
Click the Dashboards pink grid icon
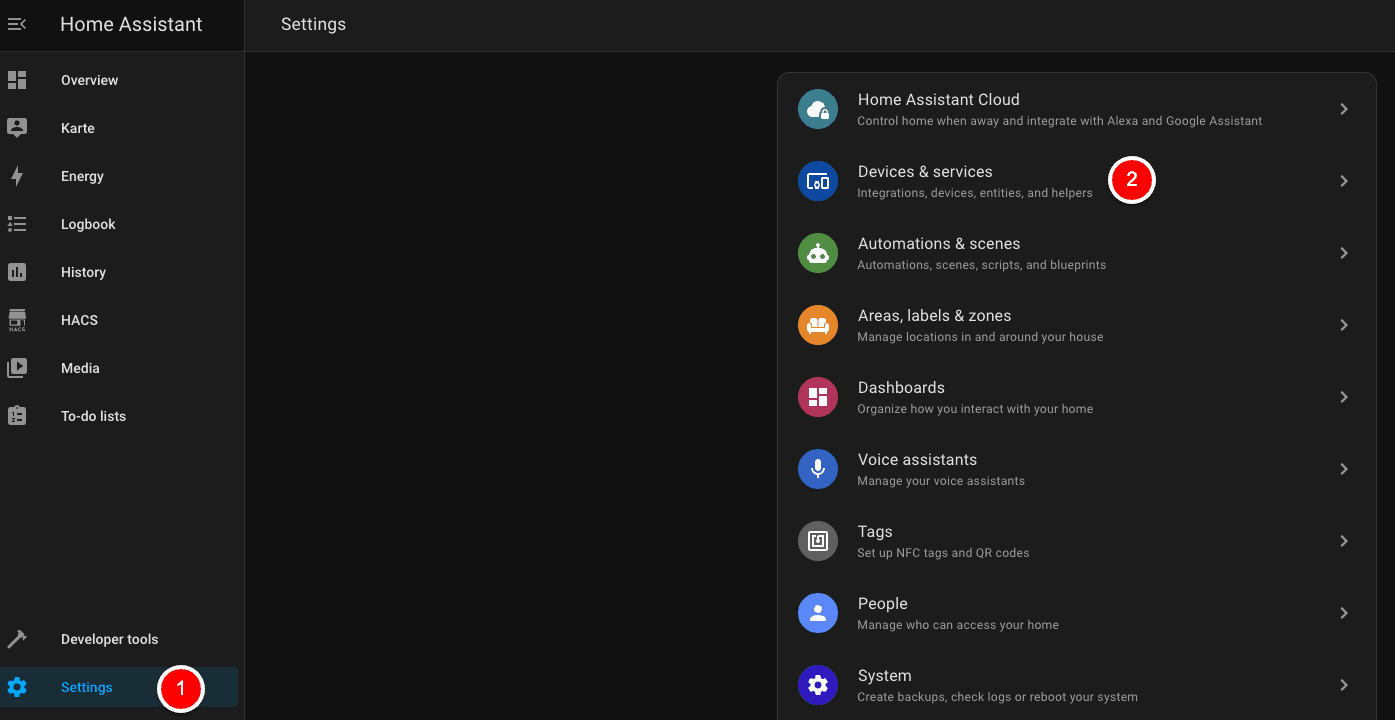(x=817, y=397)
